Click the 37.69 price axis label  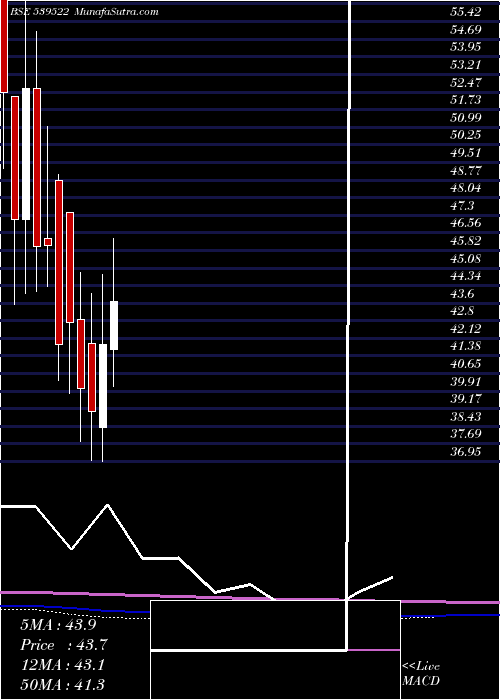(x=466, y=435)
